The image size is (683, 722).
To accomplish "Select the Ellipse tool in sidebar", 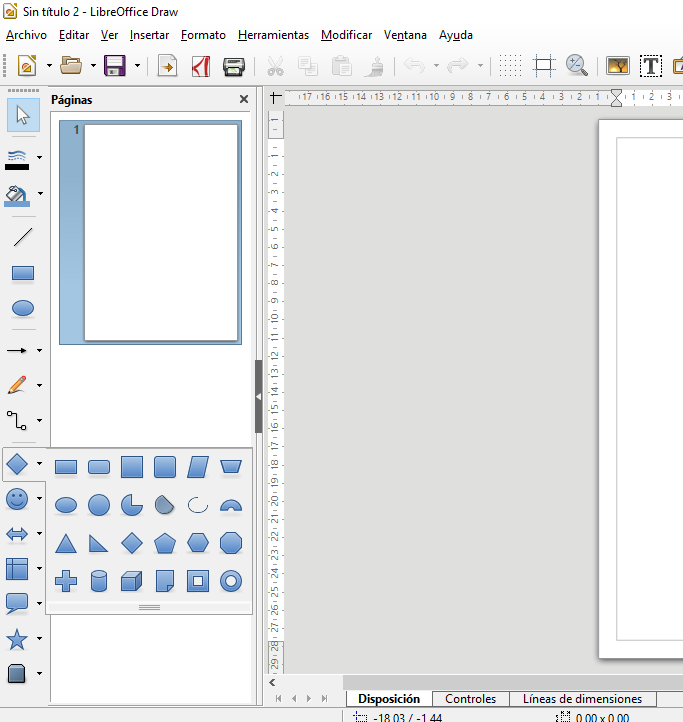I will click(x=23, y=308).
